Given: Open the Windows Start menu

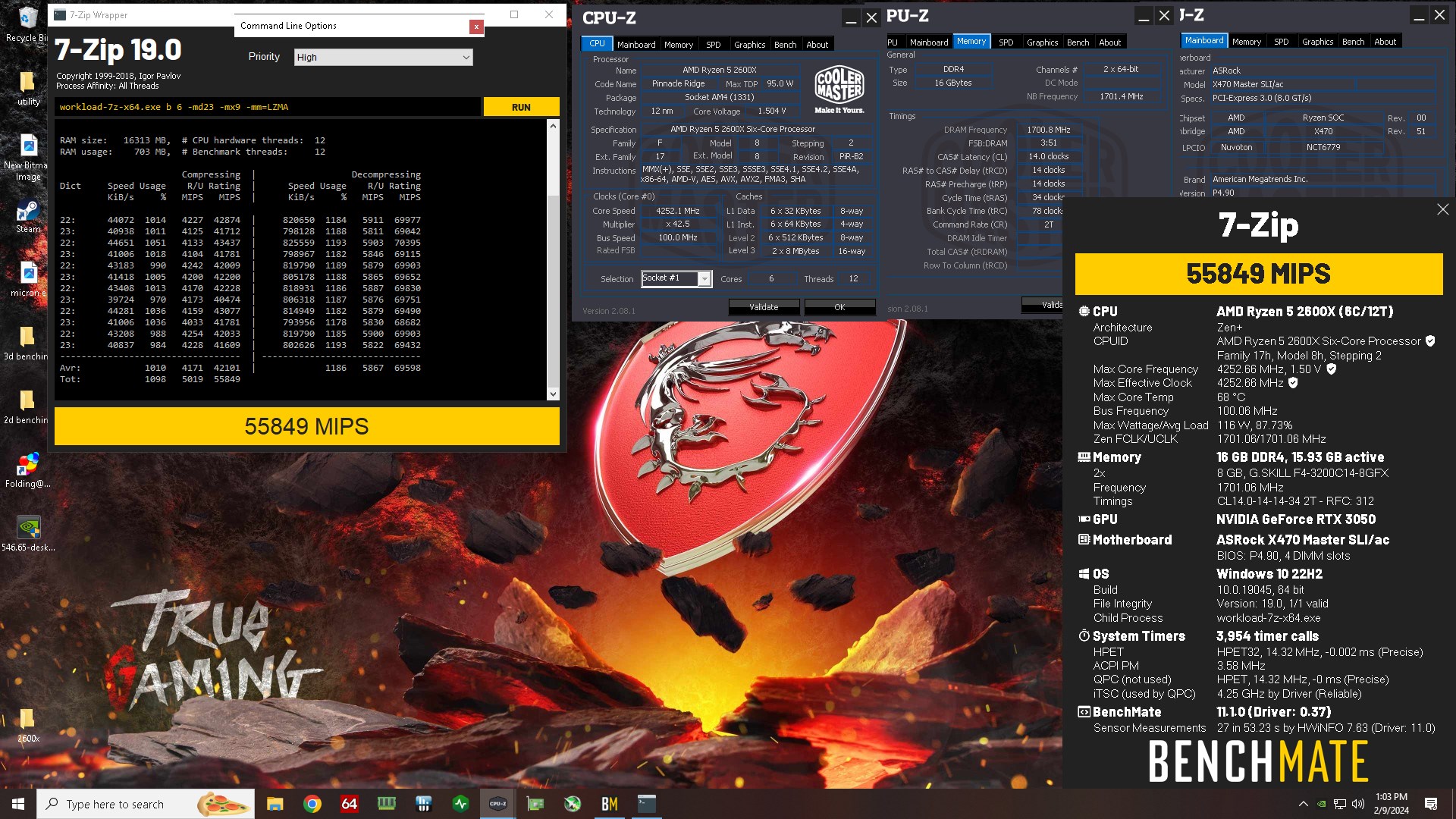Looking at the screenshot, I should [x=18, y=804].
